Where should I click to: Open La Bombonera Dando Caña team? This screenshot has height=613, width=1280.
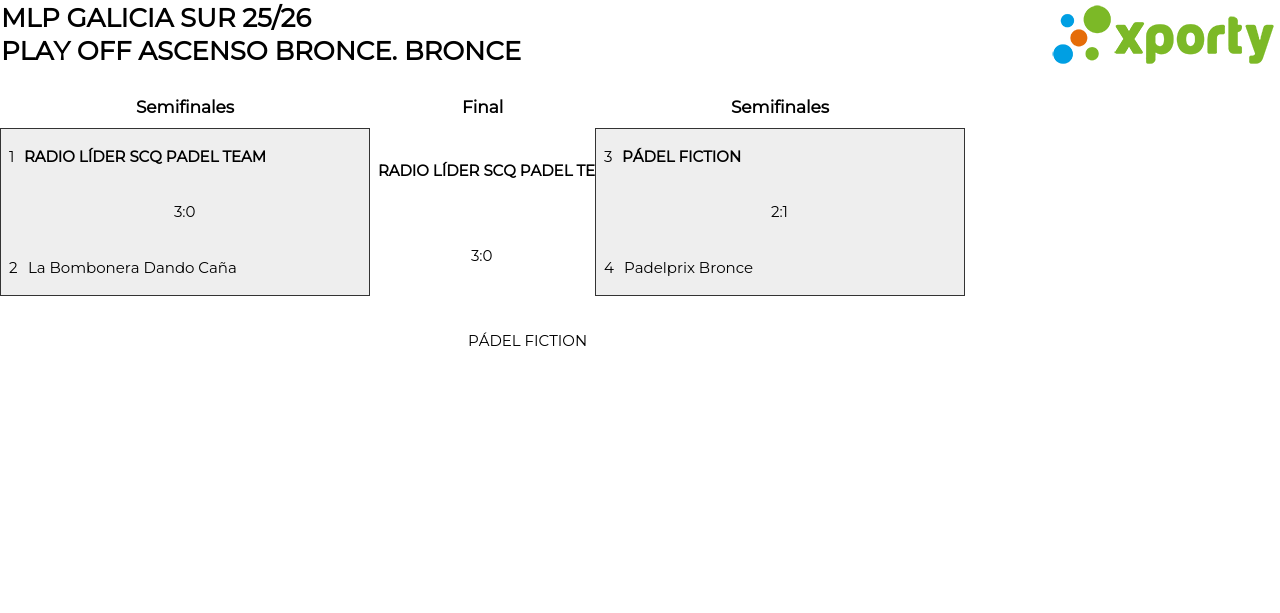coord(132,268)
